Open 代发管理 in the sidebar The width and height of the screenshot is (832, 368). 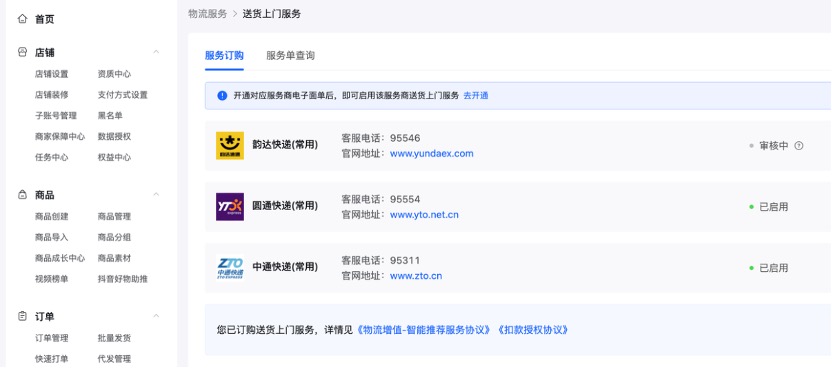[x=114, y=359]
